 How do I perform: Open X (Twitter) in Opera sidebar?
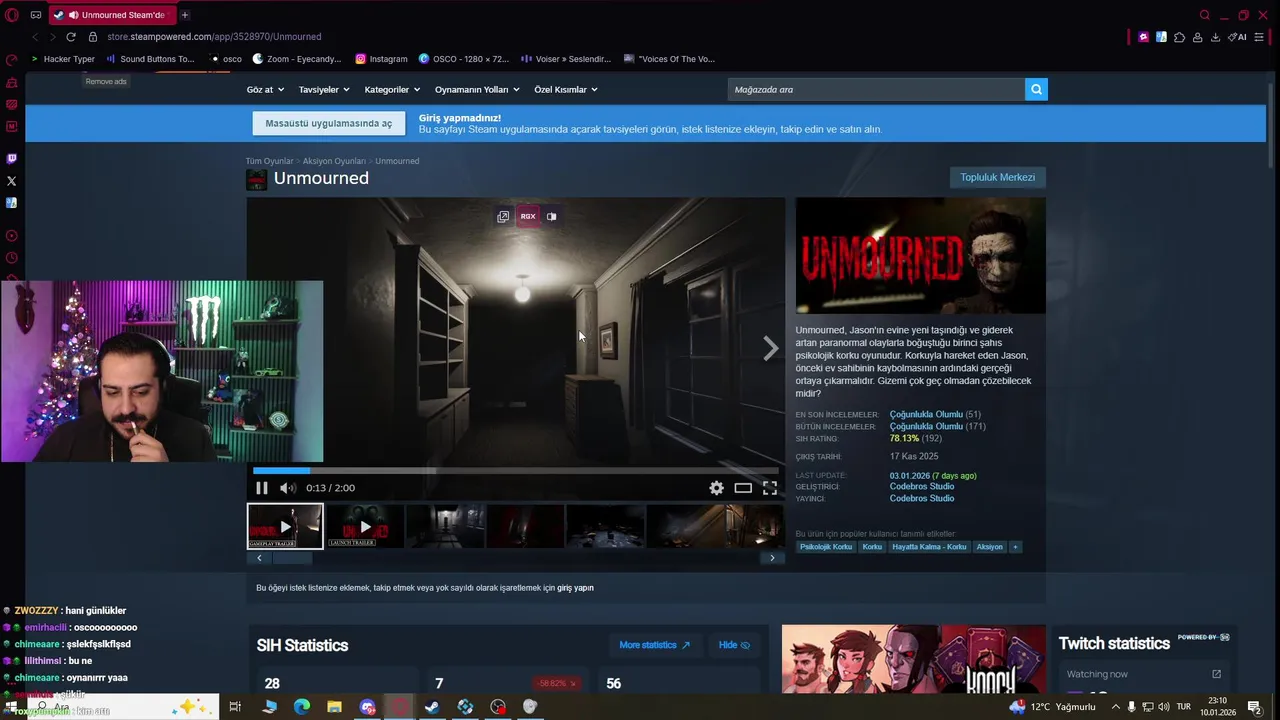[x=12, y=181]
